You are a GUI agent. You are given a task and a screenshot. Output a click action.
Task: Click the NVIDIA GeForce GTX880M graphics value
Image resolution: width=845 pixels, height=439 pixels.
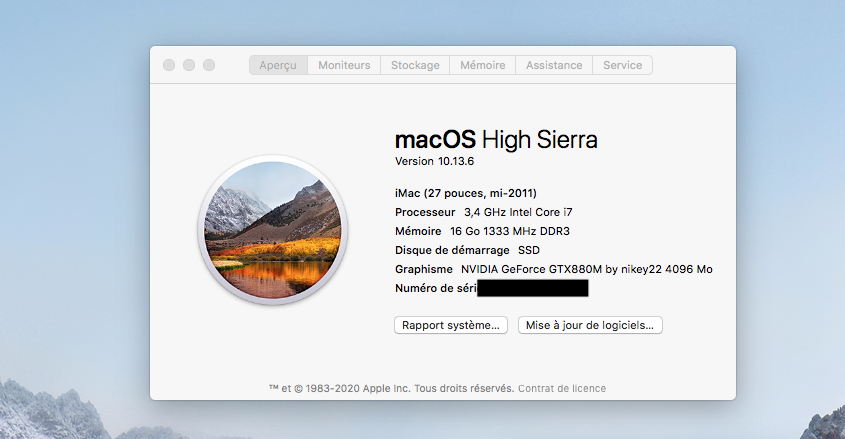point(586,269)
